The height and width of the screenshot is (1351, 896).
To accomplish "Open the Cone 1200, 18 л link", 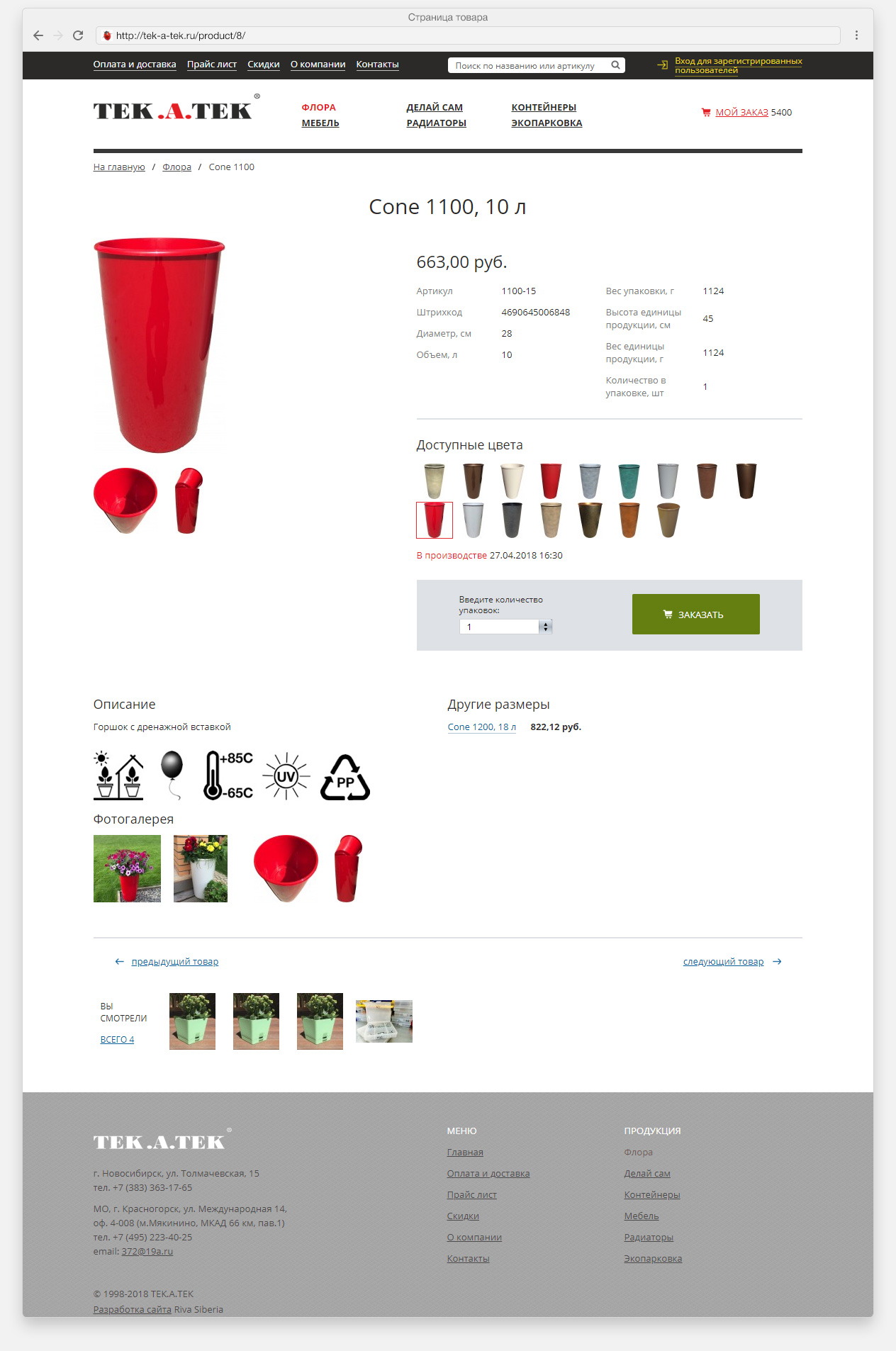I will pyautogui.click(x=482, y=727).
